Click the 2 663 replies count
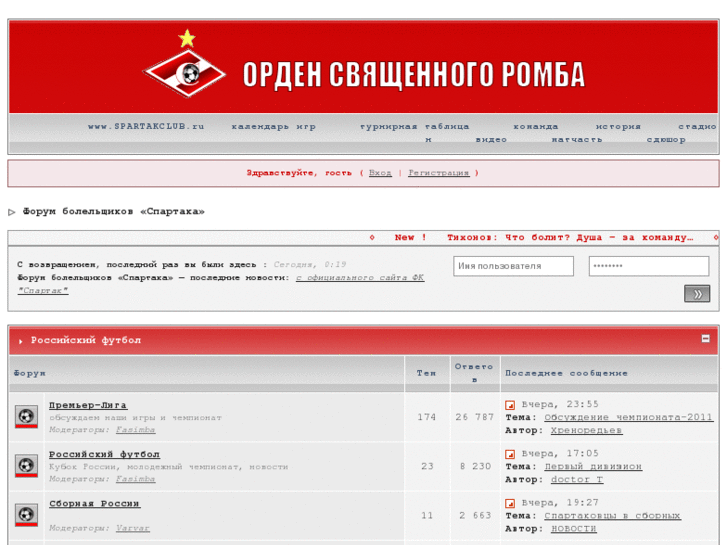Screen dimensions: 727x545 [475, 515]
